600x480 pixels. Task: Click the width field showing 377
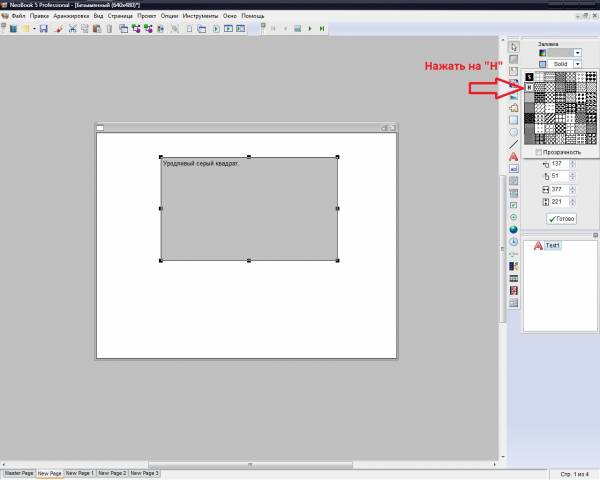557,189
